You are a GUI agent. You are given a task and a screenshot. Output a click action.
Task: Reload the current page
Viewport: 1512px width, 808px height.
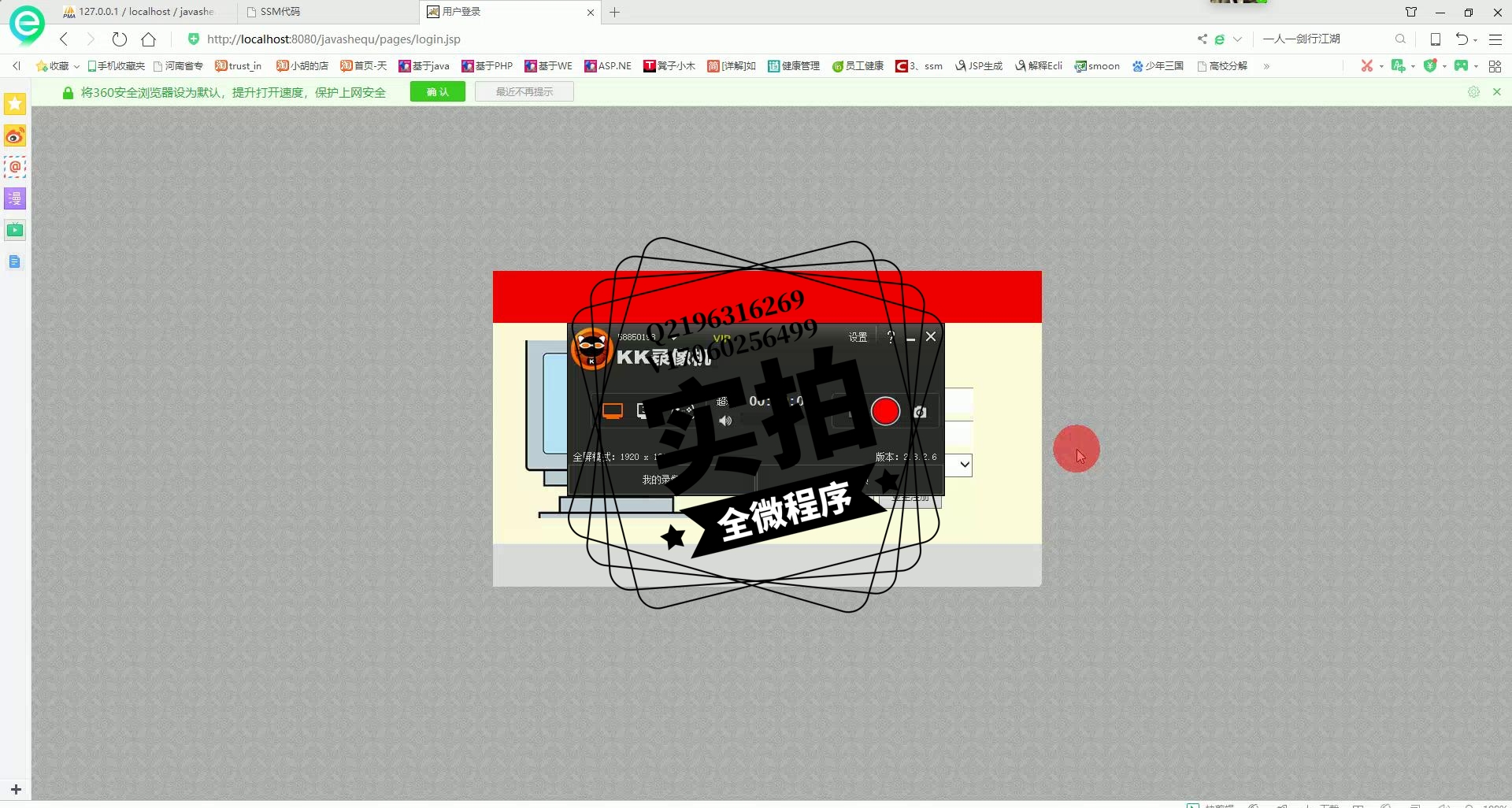click(120, 39)
